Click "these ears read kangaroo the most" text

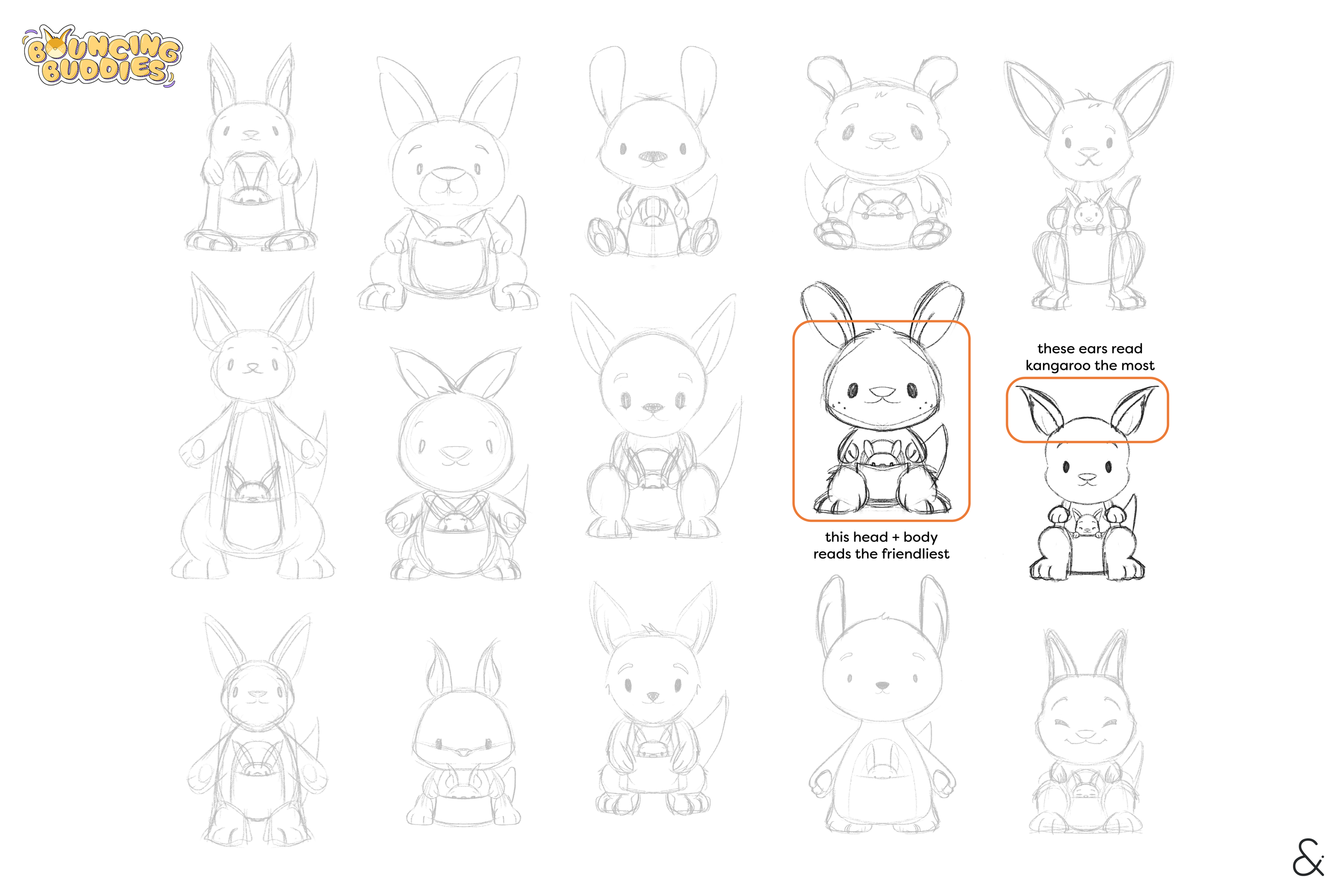1090,356
